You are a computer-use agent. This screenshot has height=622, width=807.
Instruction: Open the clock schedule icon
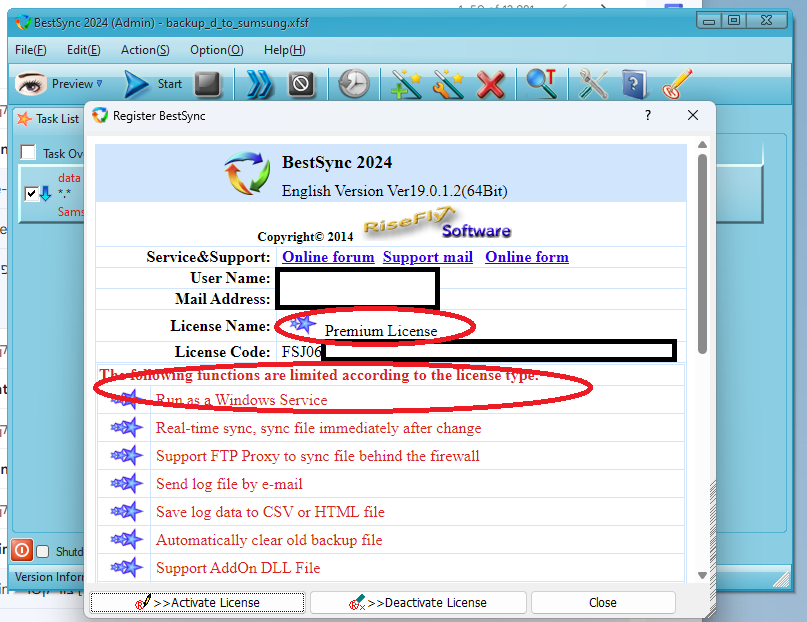354,83
